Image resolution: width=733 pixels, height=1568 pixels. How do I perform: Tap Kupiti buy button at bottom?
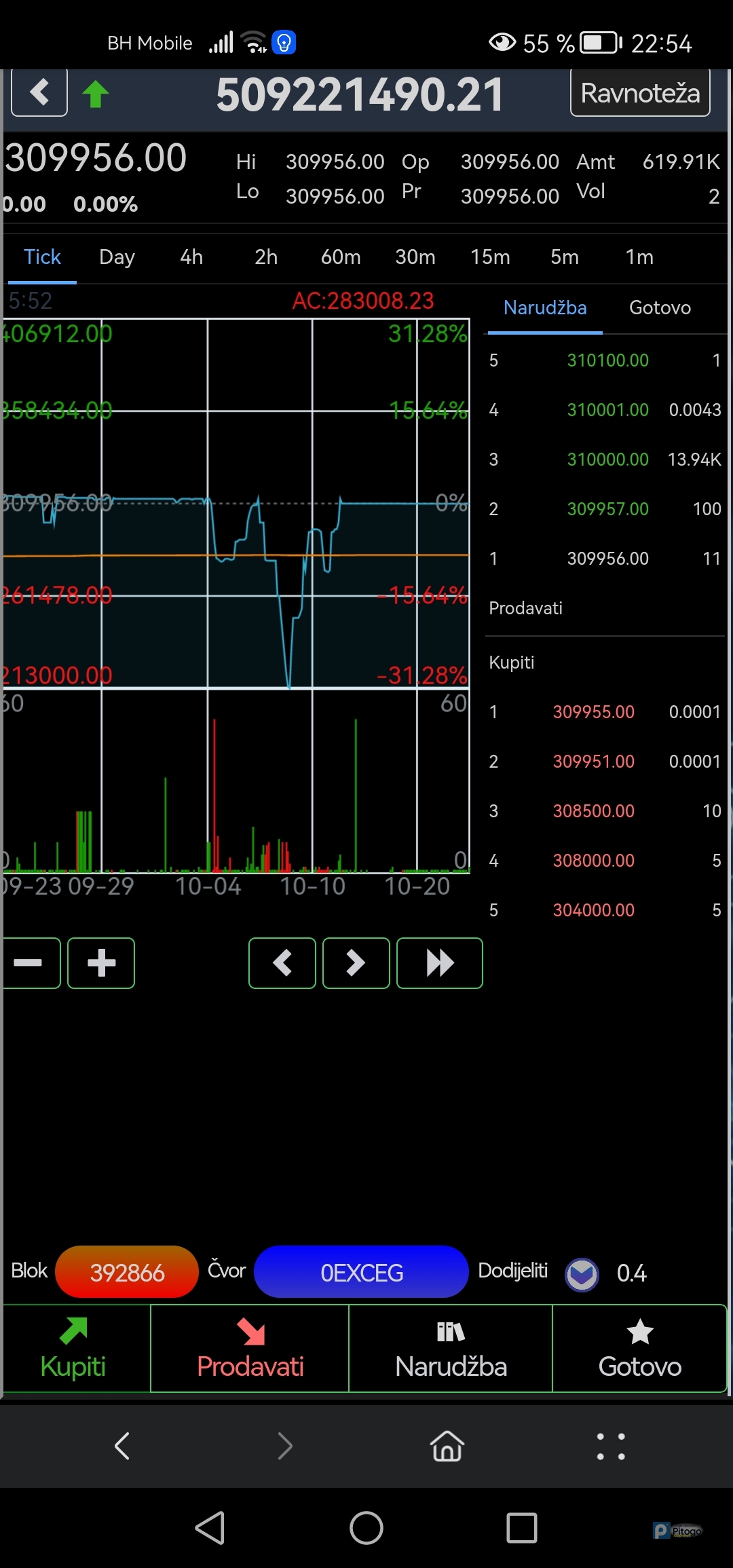point(73,1349)
